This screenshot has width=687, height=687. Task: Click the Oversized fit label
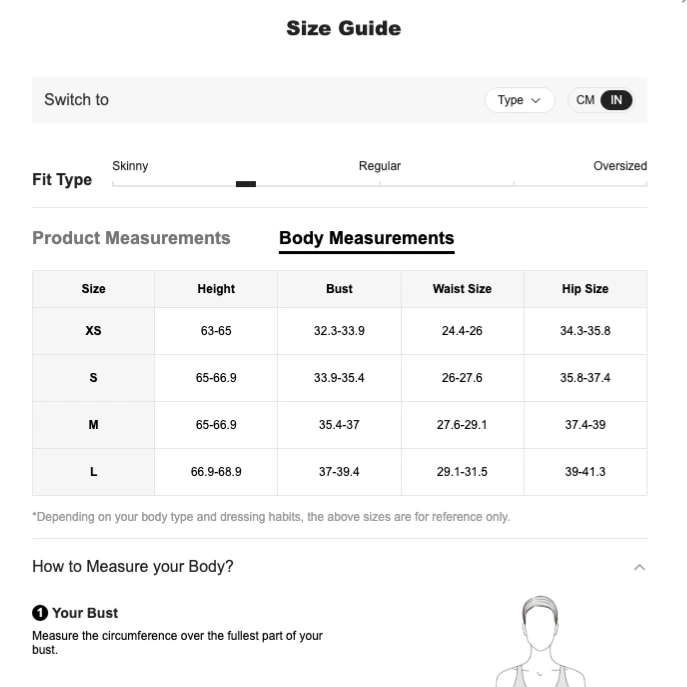coord(620,166)
